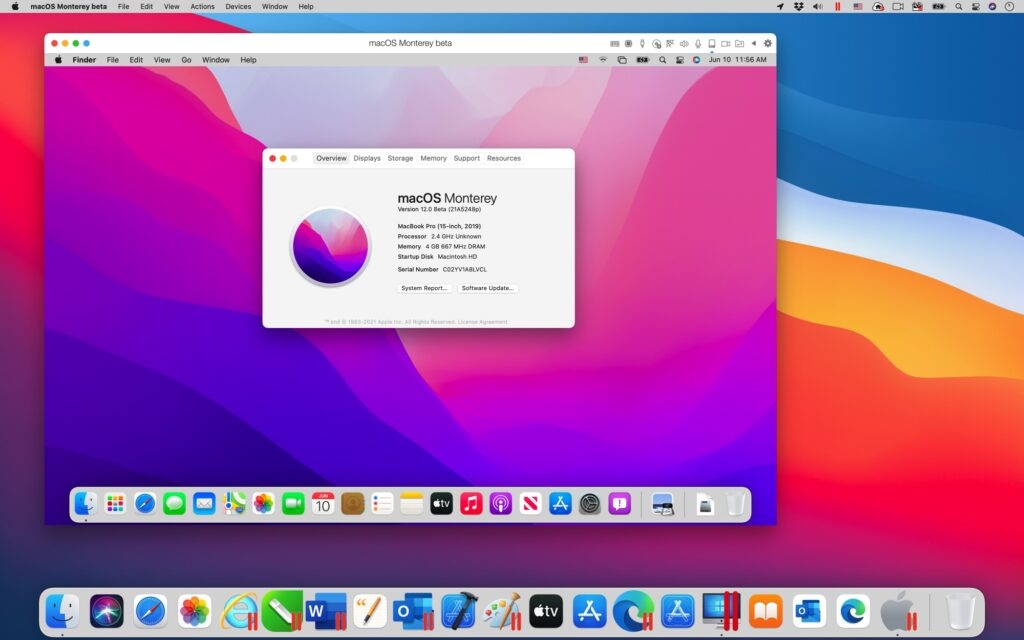1024x640 pixels.
Task: Open the battery status menu in Monterey
Action: click(641, 60)
